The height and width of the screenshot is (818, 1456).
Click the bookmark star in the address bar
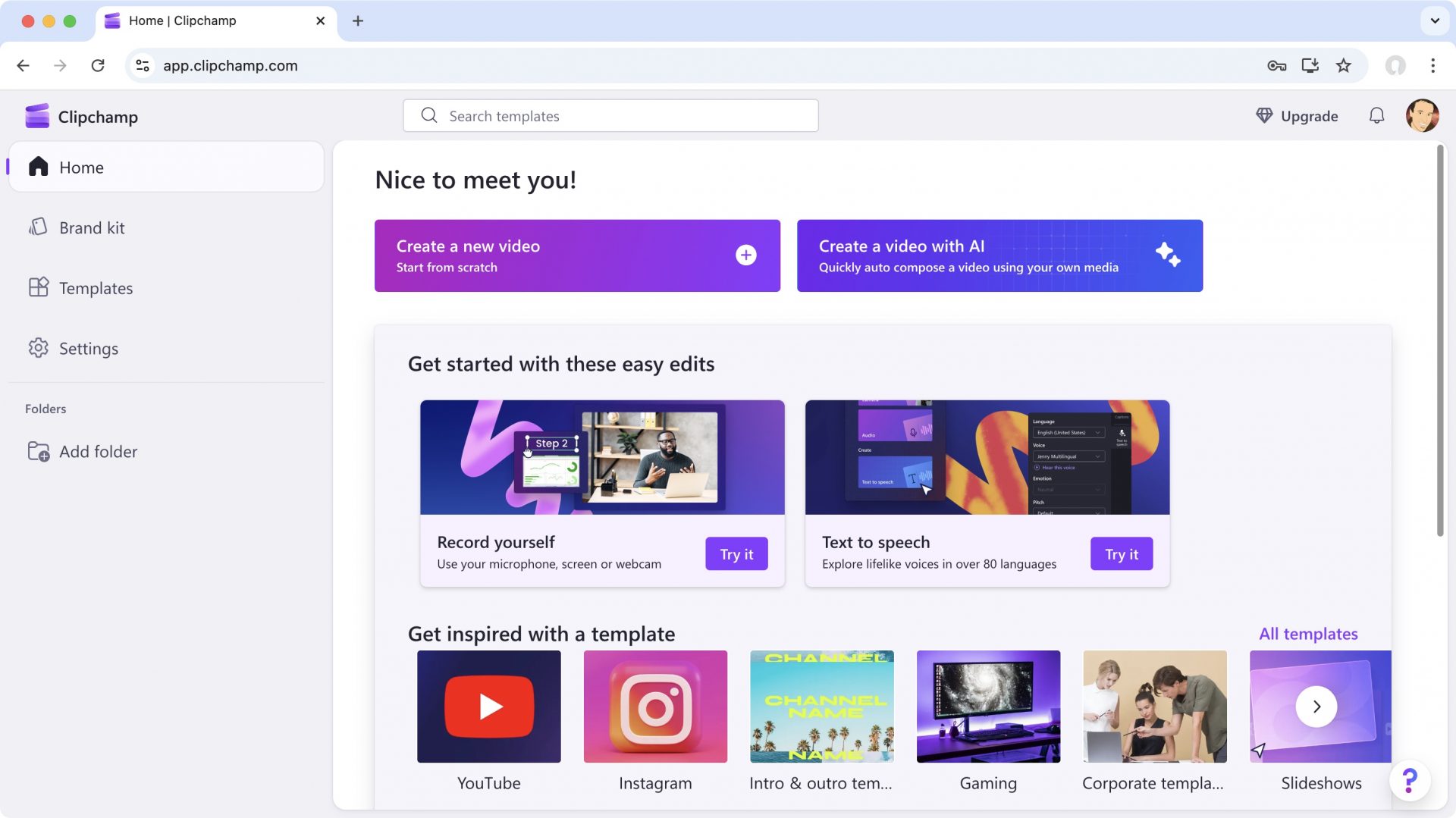[1344, 66]
